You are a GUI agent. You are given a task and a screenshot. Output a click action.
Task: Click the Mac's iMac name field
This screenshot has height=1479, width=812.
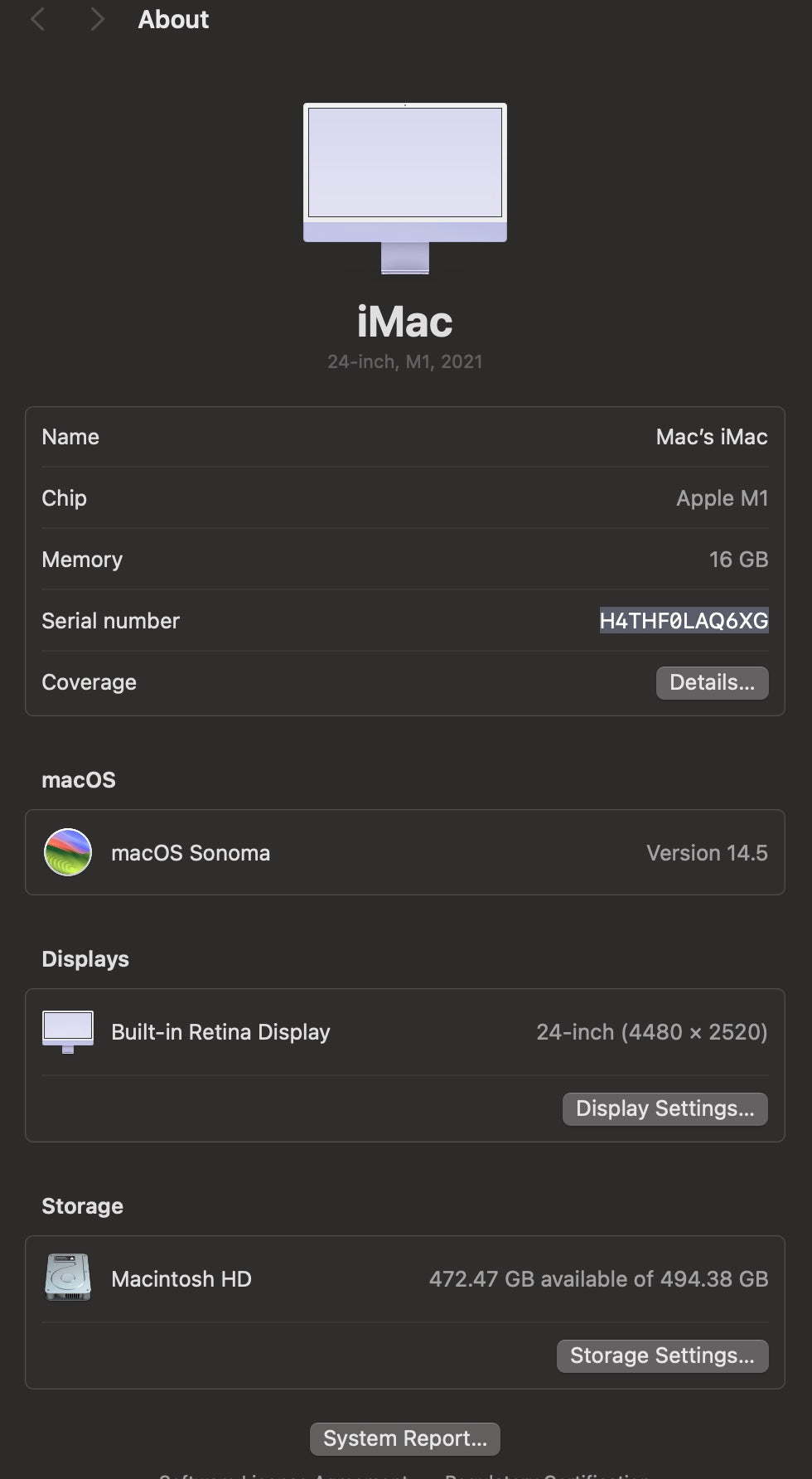tap(711, 437)
